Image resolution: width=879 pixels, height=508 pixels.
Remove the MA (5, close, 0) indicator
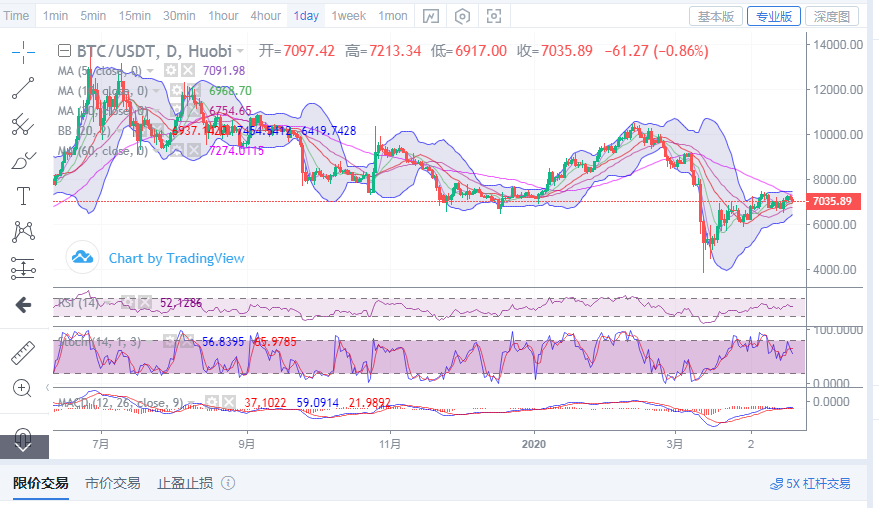pos(188,71)
